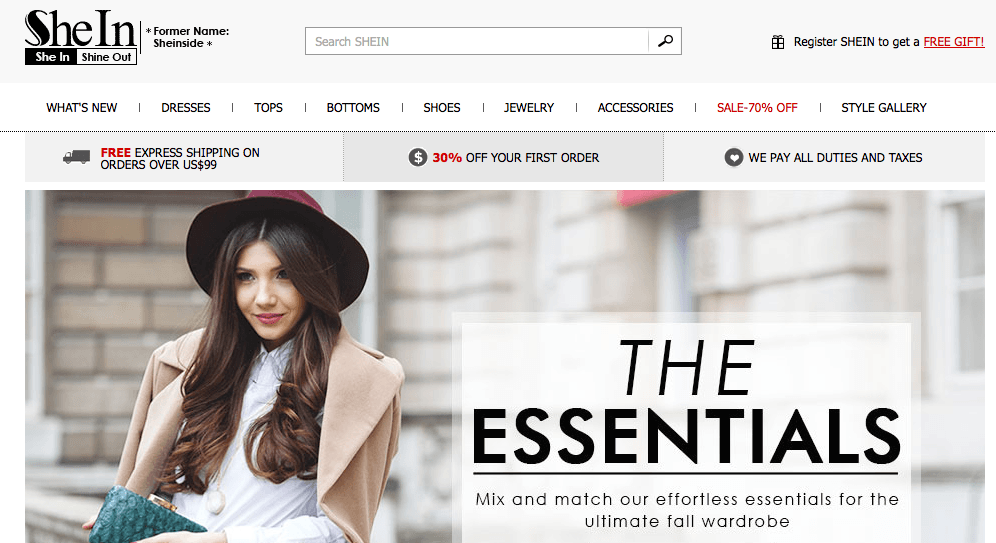View the ACCESSORIES menu
The height and width of the screenshot is (543, 996).
click(635, 108)
